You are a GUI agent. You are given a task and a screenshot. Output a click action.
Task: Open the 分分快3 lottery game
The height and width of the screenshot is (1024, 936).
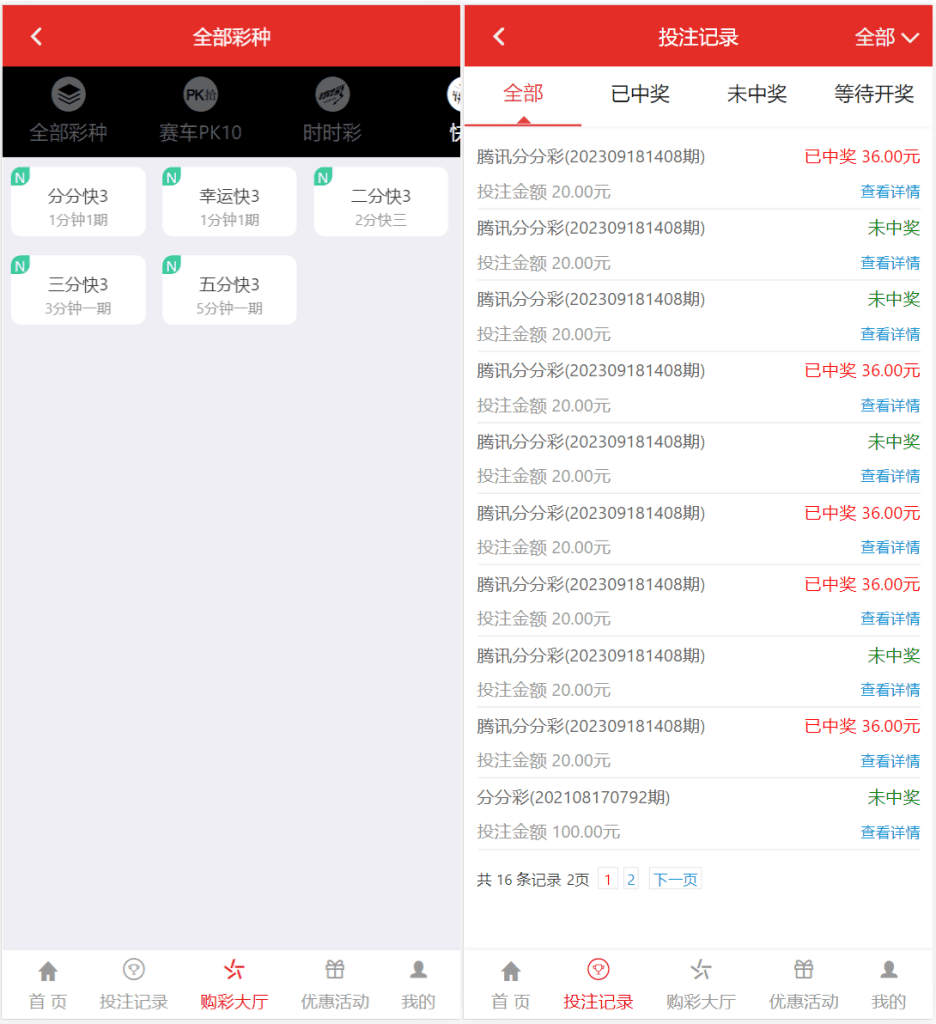(78, 202)
